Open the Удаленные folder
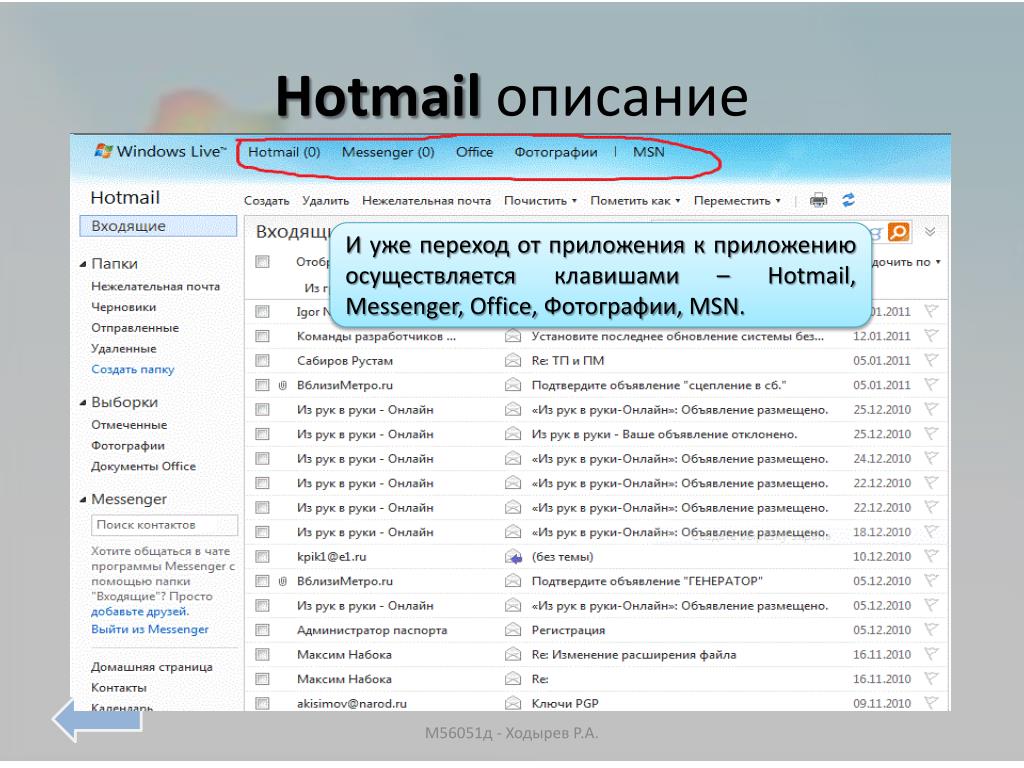Screen dimensions: 1024x768 123,349
